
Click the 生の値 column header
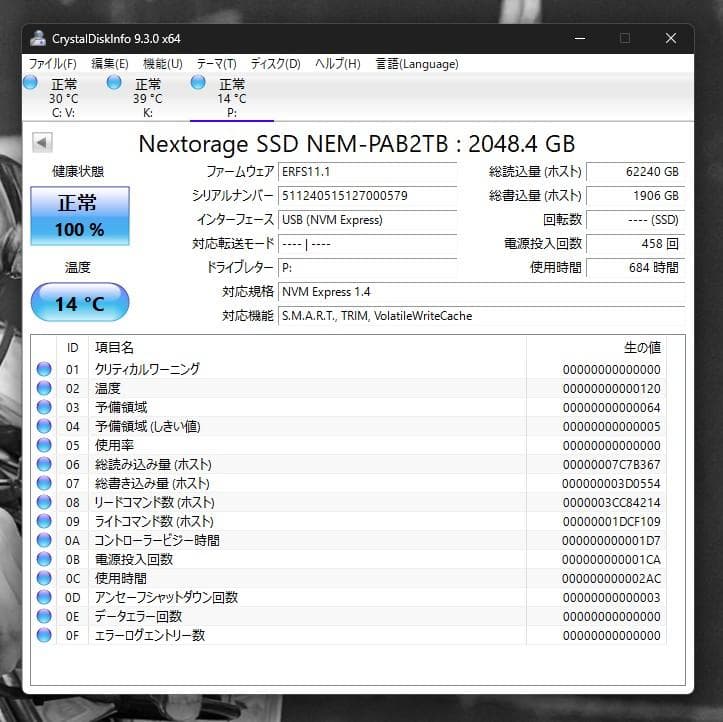596,348
